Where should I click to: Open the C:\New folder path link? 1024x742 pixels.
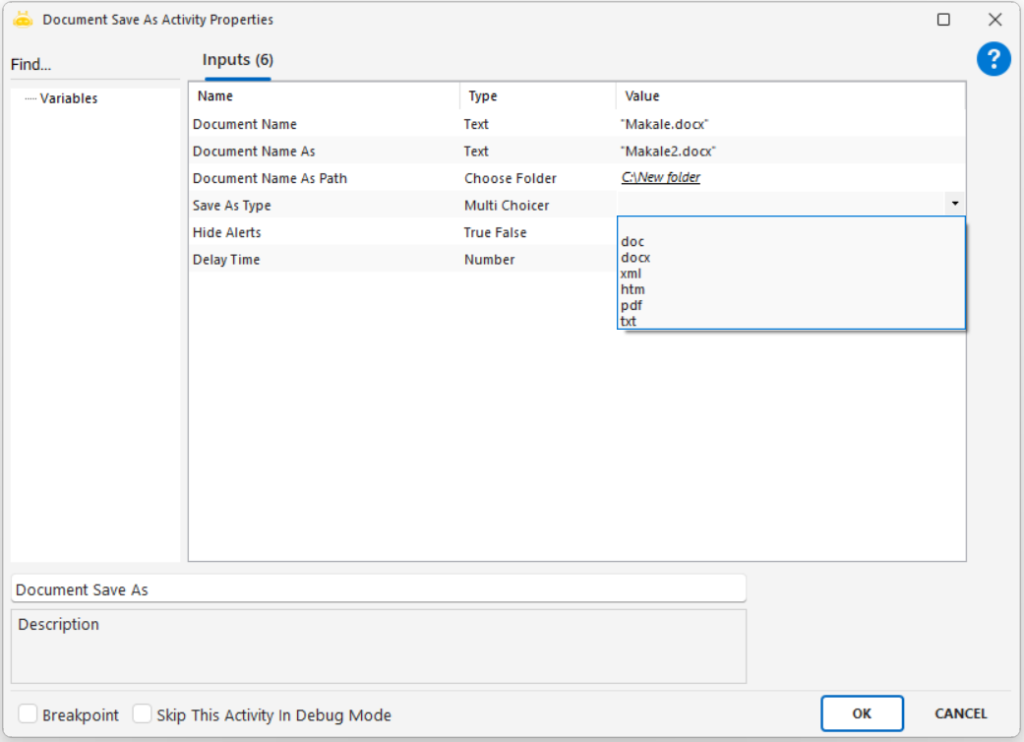tap(660, 178)
